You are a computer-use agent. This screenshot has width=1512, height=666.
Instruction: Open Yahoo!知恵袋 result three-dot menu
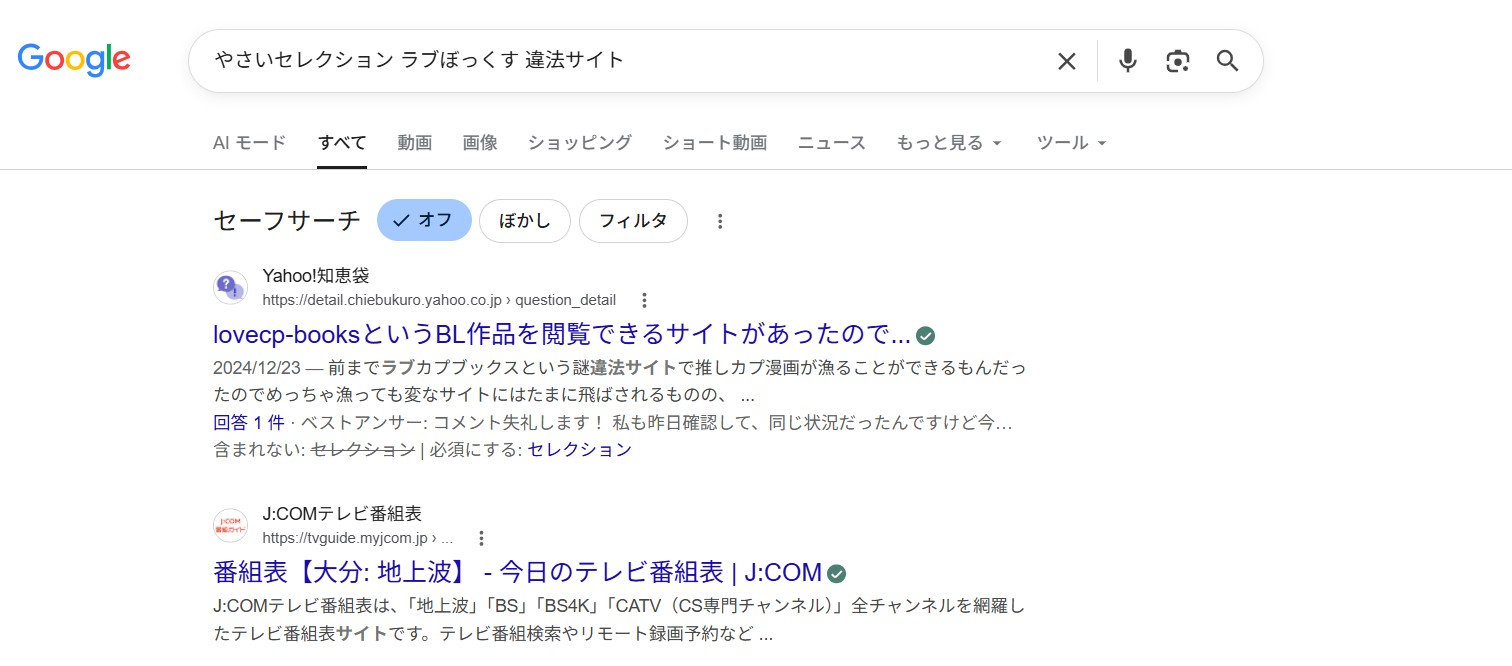coord(644,300)
